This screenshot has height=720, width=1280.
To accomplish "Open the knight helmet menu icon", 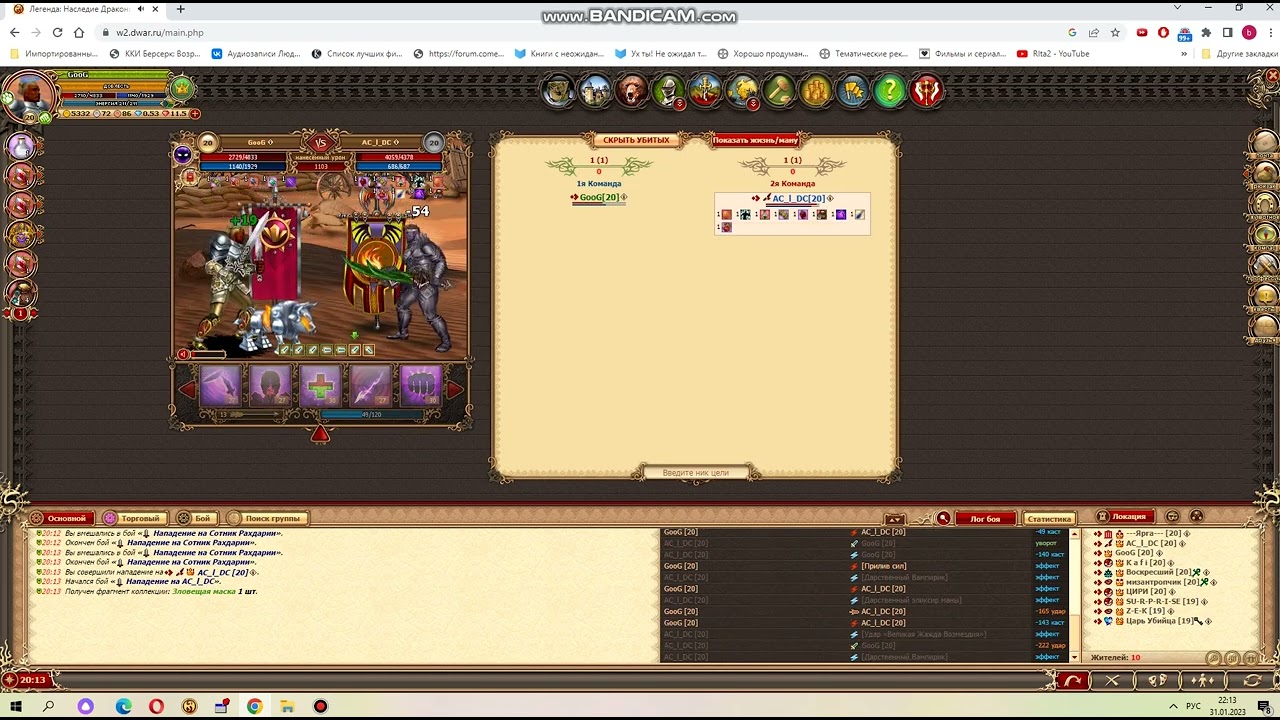I will point(668,91).
